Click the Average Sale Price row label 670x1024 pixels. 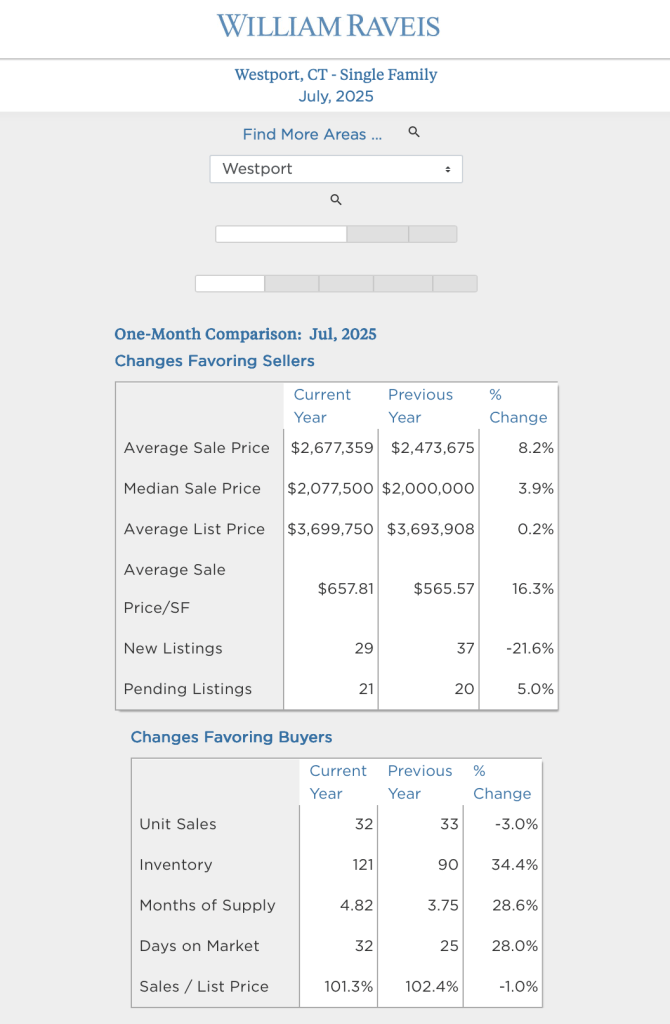pos(197,448)
